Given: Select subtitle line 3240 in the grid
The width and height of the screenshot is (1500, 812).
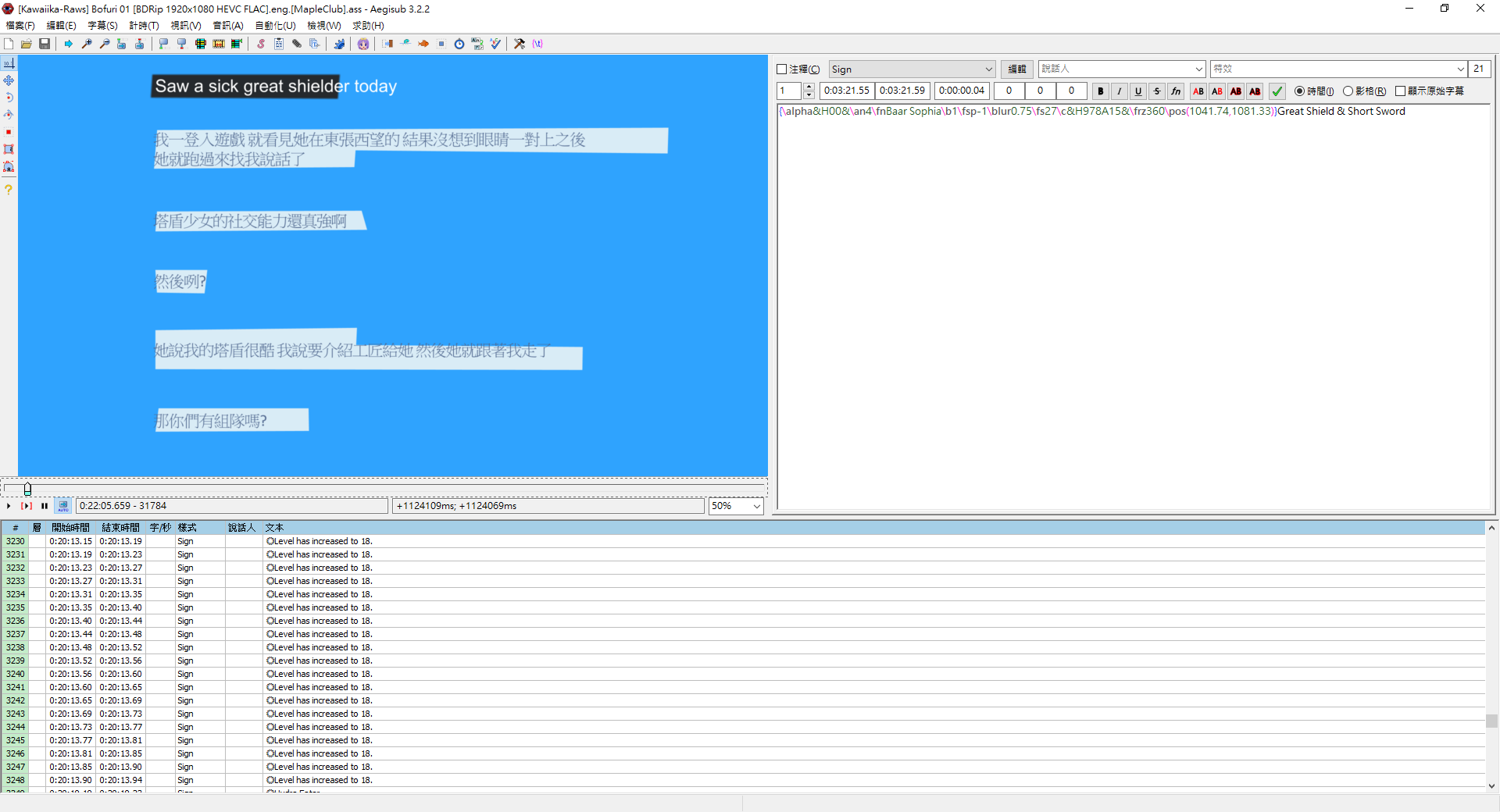Looking at the screenshot, I should pos(742,674).
